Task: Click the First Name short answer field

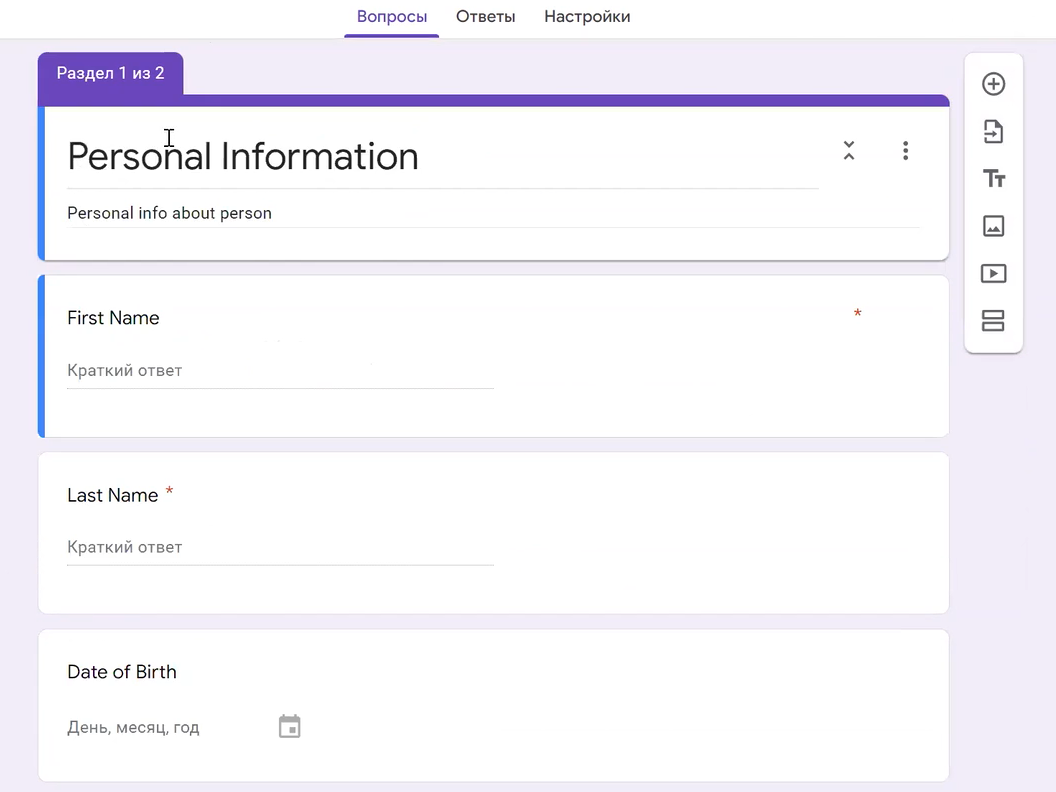Action: coord(280,371)
